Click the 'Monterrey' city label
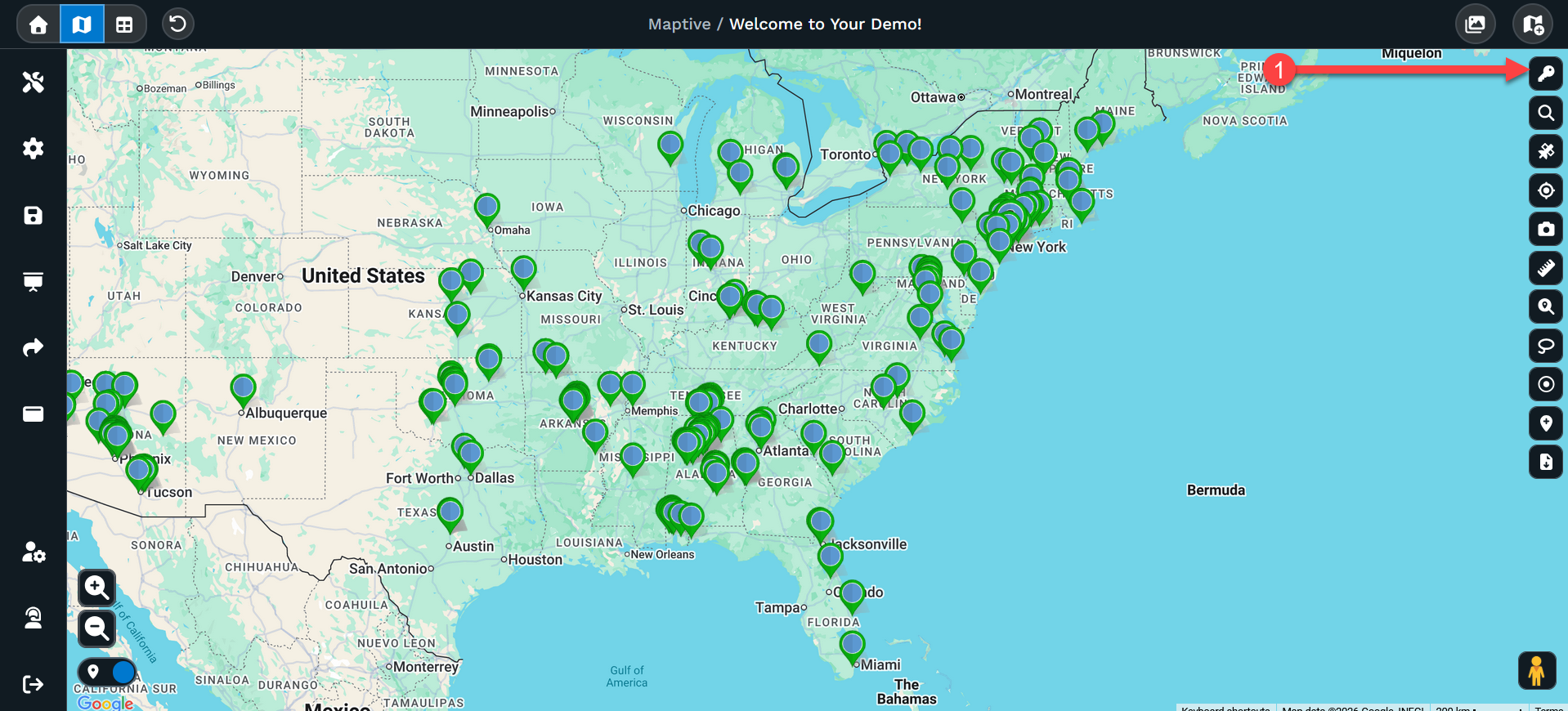This screenshot has width=1568, height=711. tap(426, 667)
